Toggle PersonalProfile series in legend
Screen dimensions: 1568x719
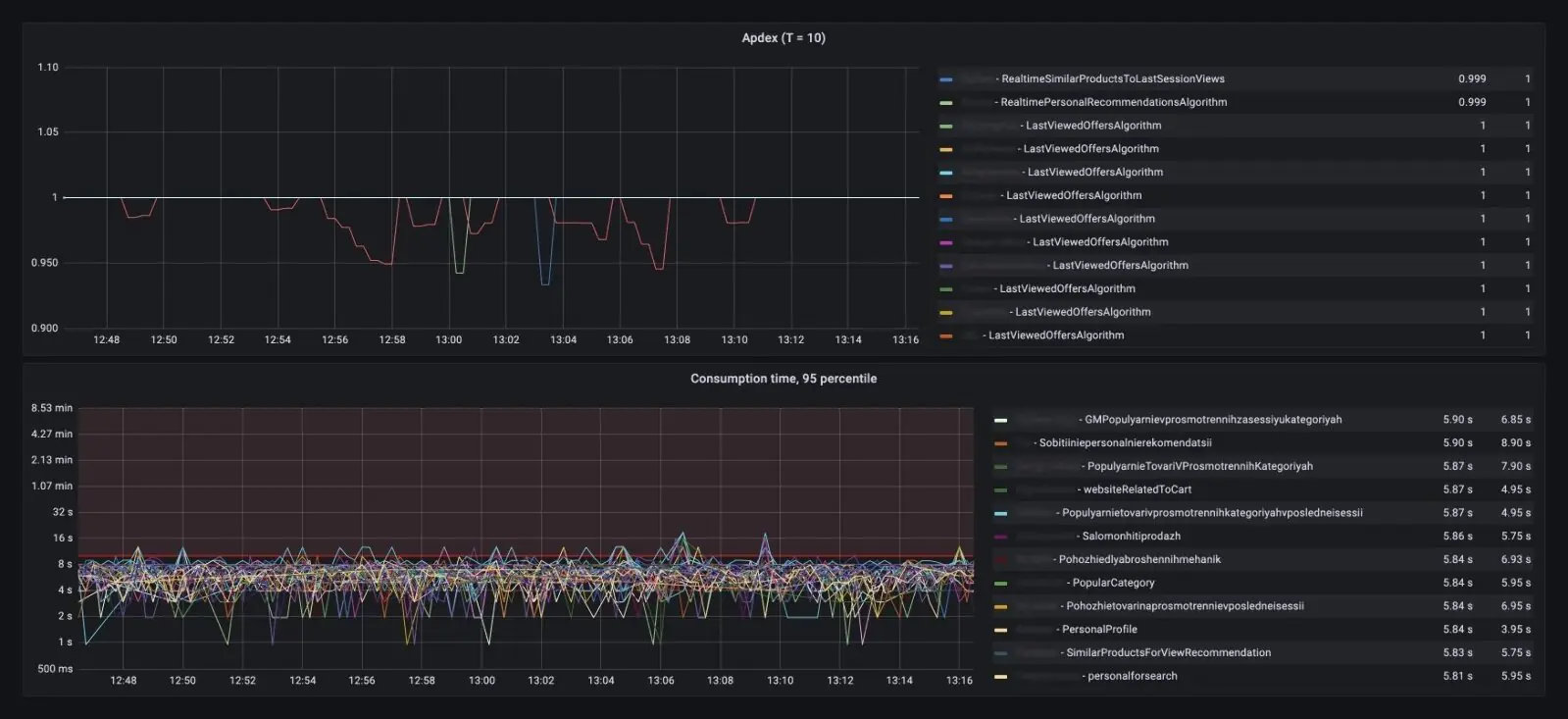click(1100, 630)
